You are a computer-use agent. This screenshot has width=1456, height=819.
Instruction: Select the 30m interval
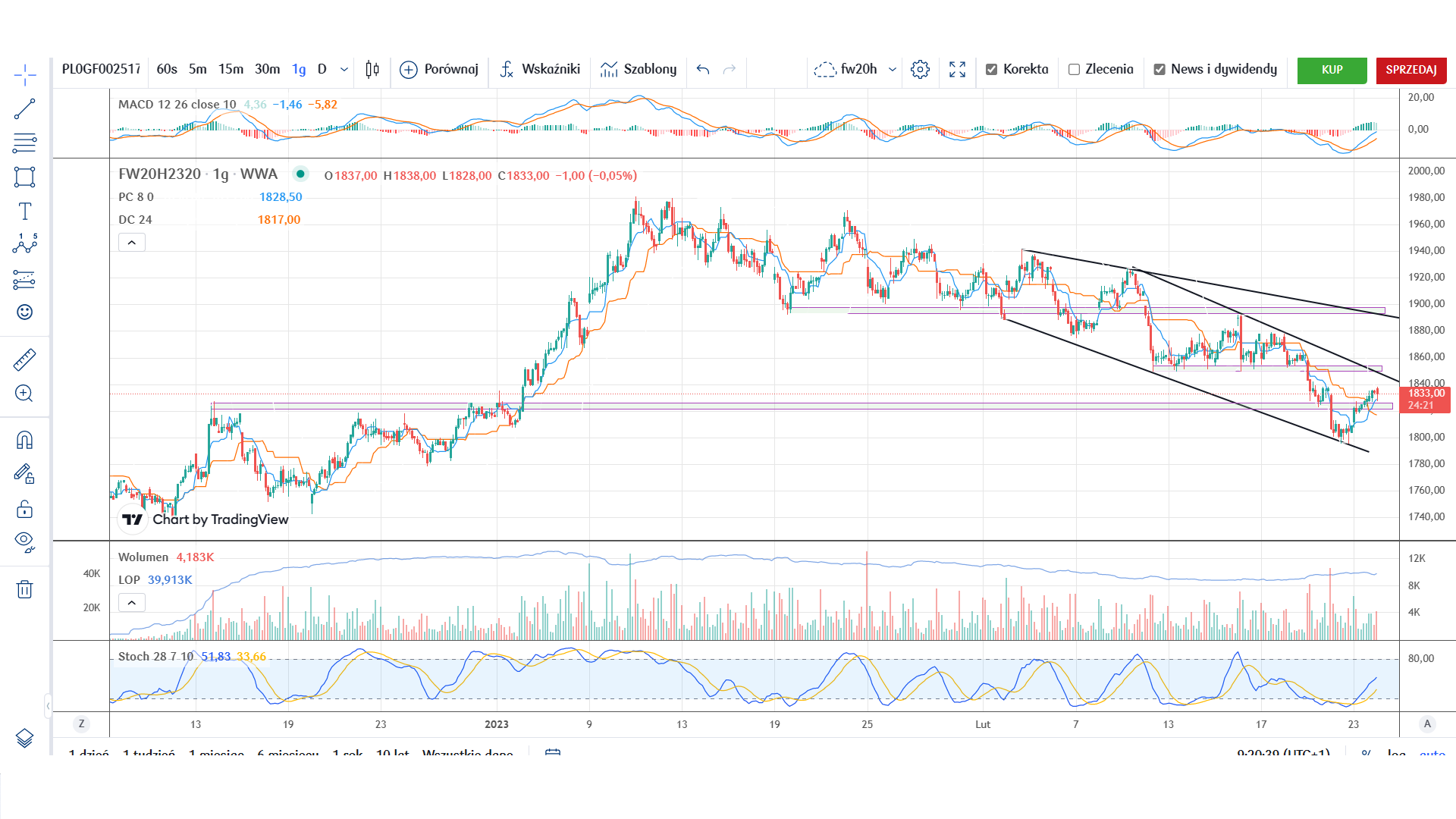[267, 70]
